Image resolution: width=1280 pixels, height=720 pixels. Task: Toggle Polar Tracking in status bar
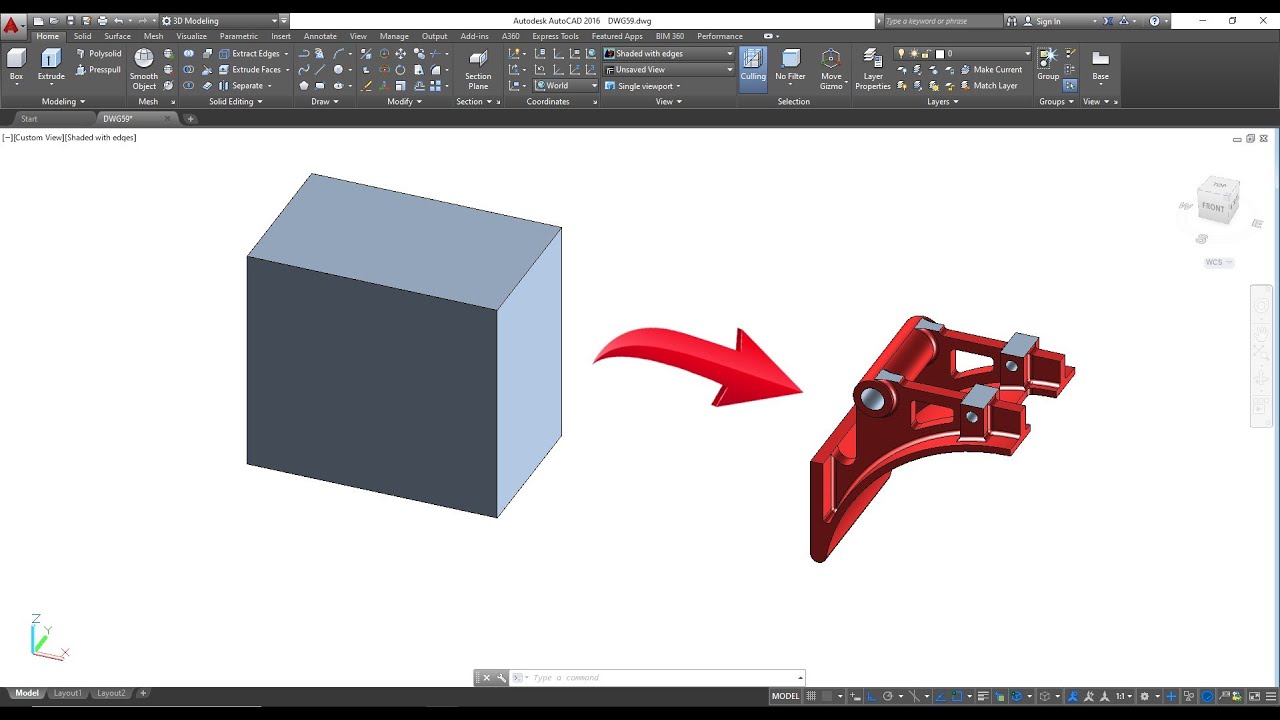point(887,696)
